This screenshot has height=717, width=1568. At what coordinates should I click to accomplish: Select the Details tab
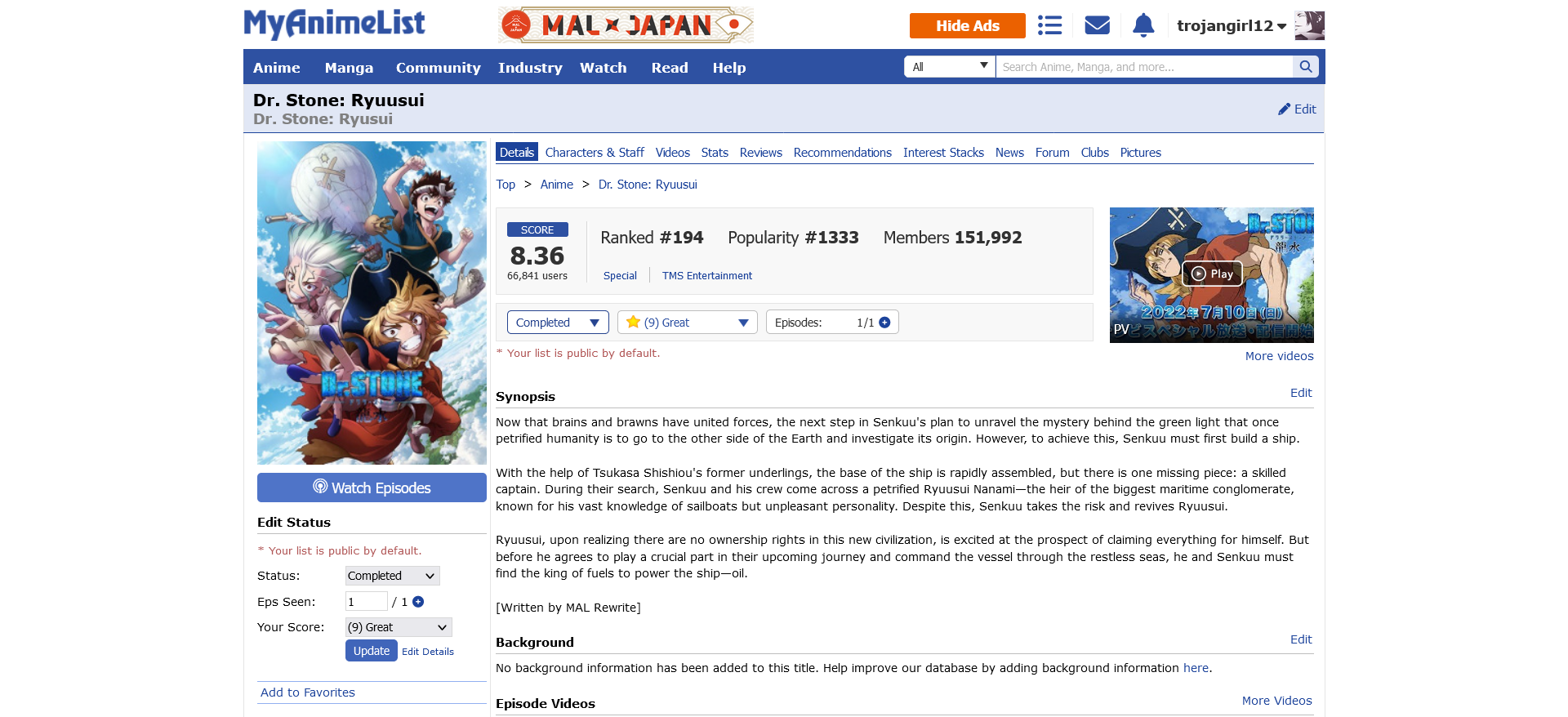pyautogui.click(x=517, y=153)
